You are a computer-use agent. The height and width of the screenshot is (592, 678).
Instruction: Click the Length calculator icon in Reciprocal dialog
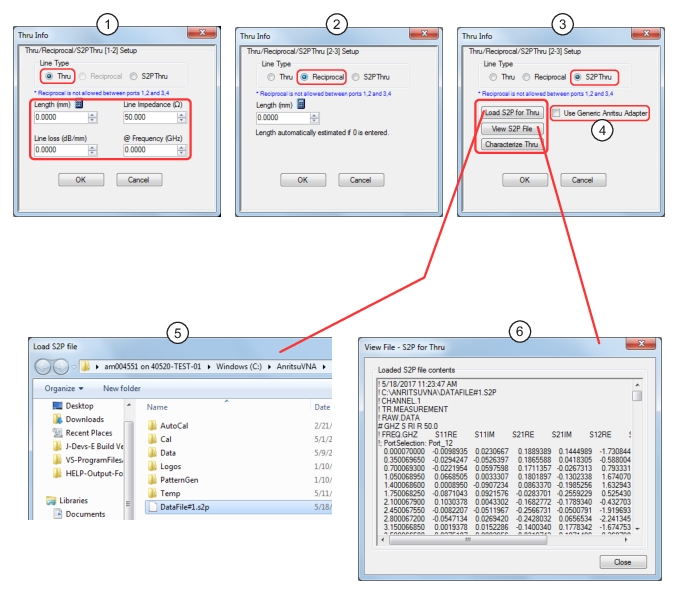coord(302,104)
